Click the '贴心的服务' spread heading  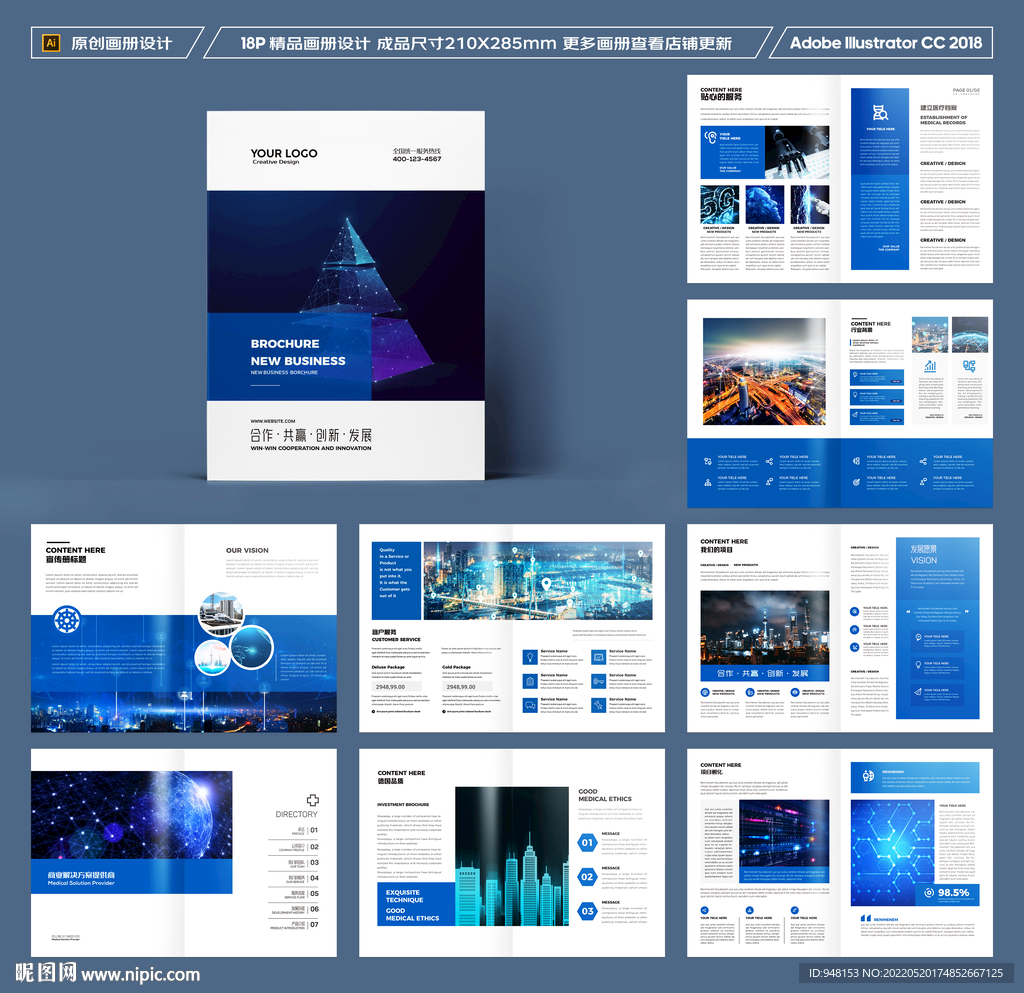pyautogui.click(x=721, y=97)
